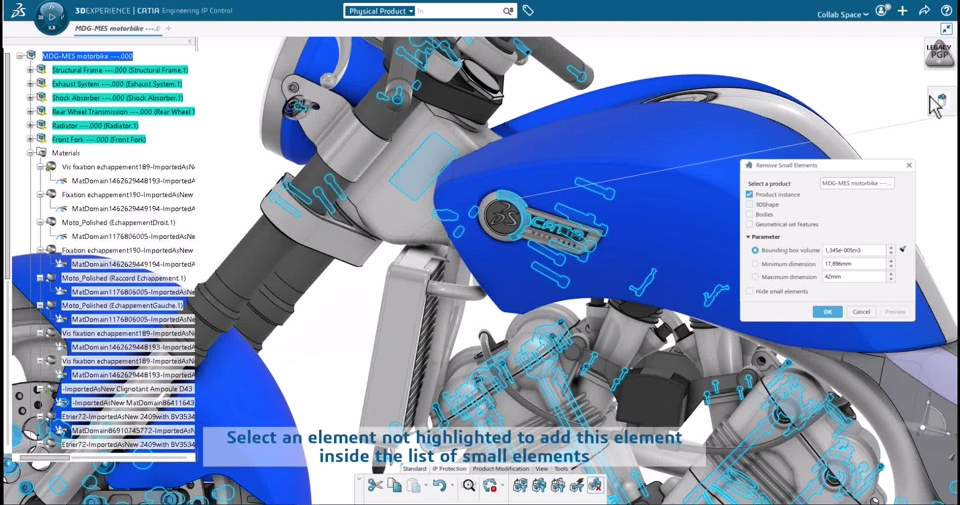Decrease Minimum dimension with stepper down
960x505 pixels.
pyautogui.click(x=891, y=266)
